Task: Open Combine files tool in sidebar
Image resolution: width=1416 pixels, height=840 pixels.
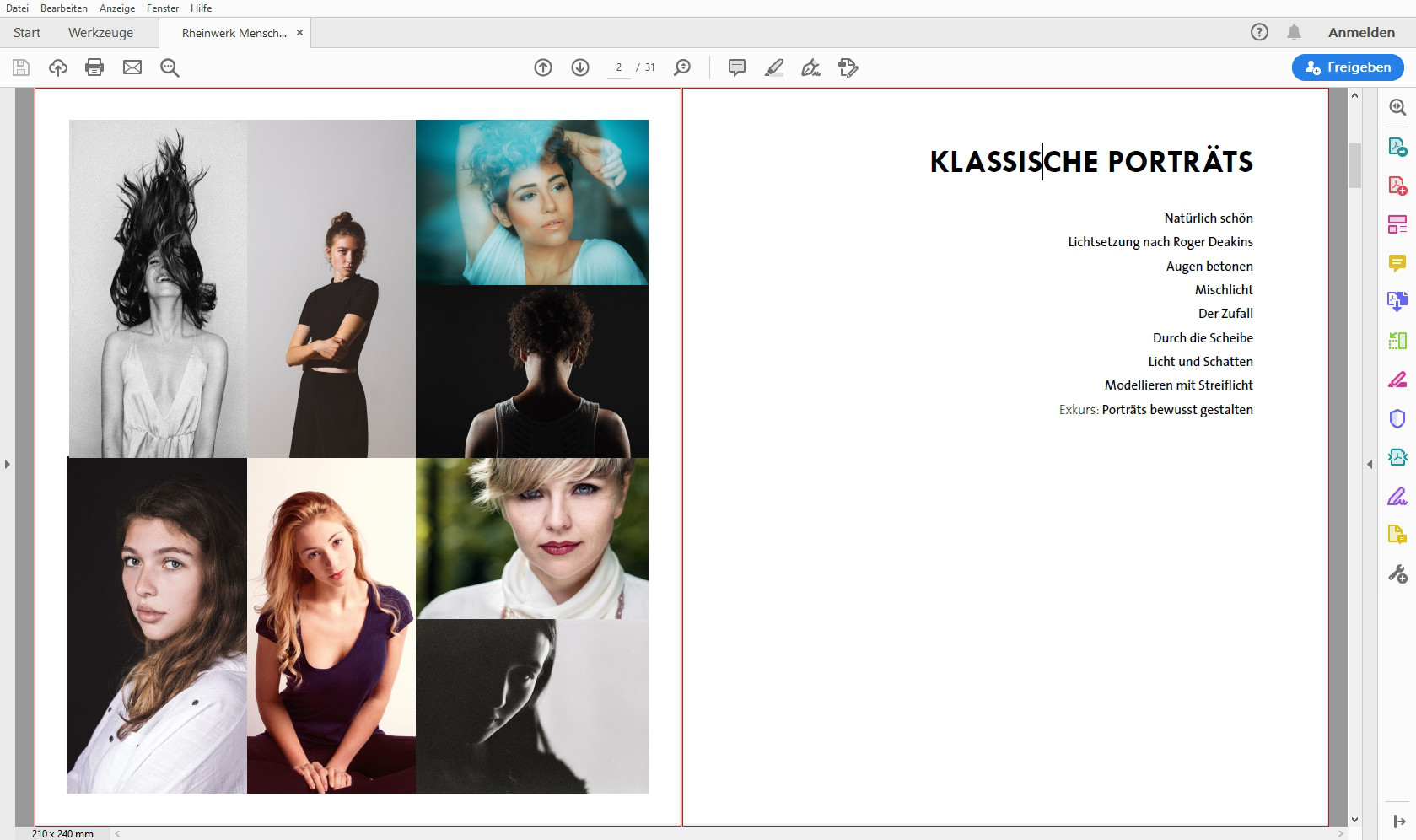Action: (x=1397, y=302)
